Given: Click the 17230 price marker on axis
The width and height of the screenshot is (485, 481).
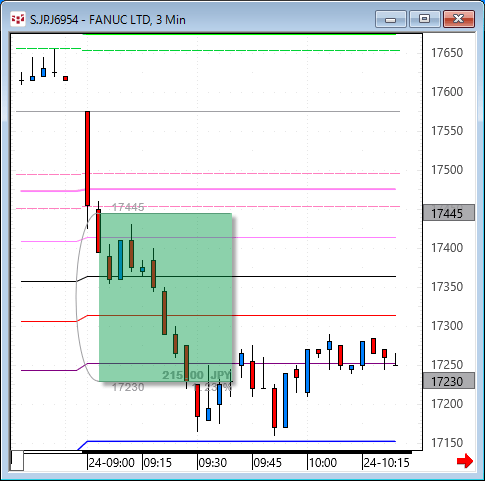Looking at the screenshot, I should [449, 381].
